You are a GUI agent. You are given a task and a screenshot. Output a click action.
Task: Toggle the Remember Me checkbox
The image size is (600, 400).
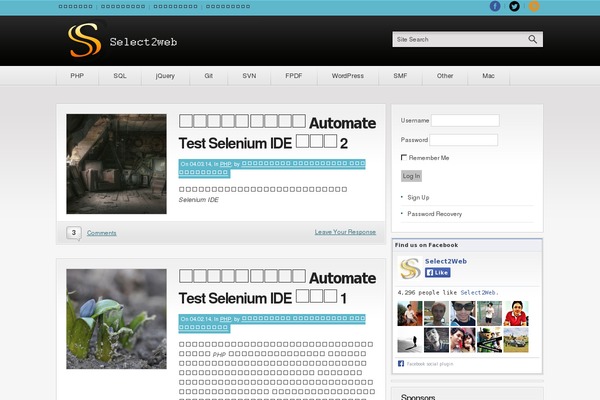403,157
